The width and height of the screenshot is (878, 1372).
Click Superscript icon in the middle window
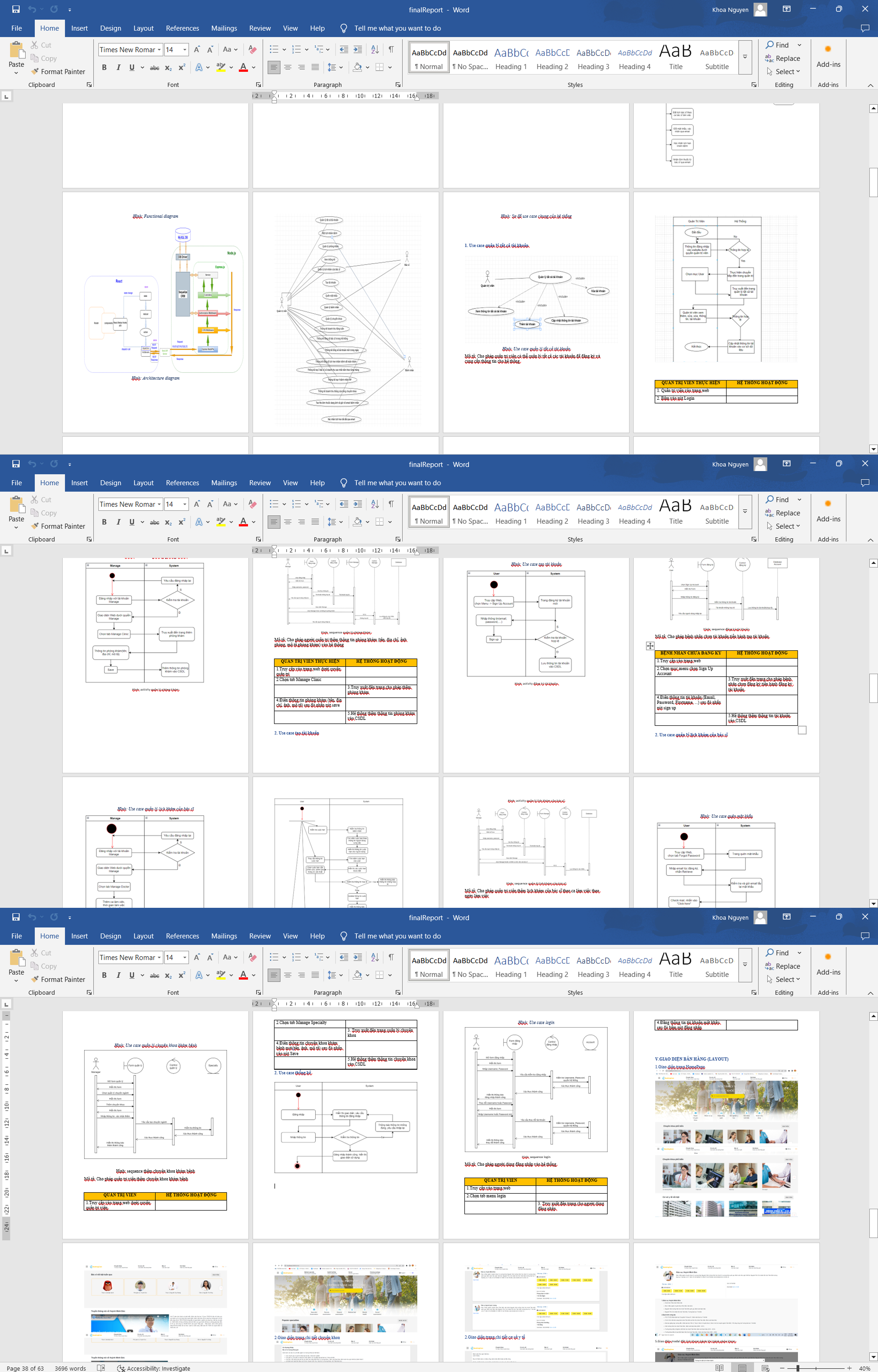182,522
